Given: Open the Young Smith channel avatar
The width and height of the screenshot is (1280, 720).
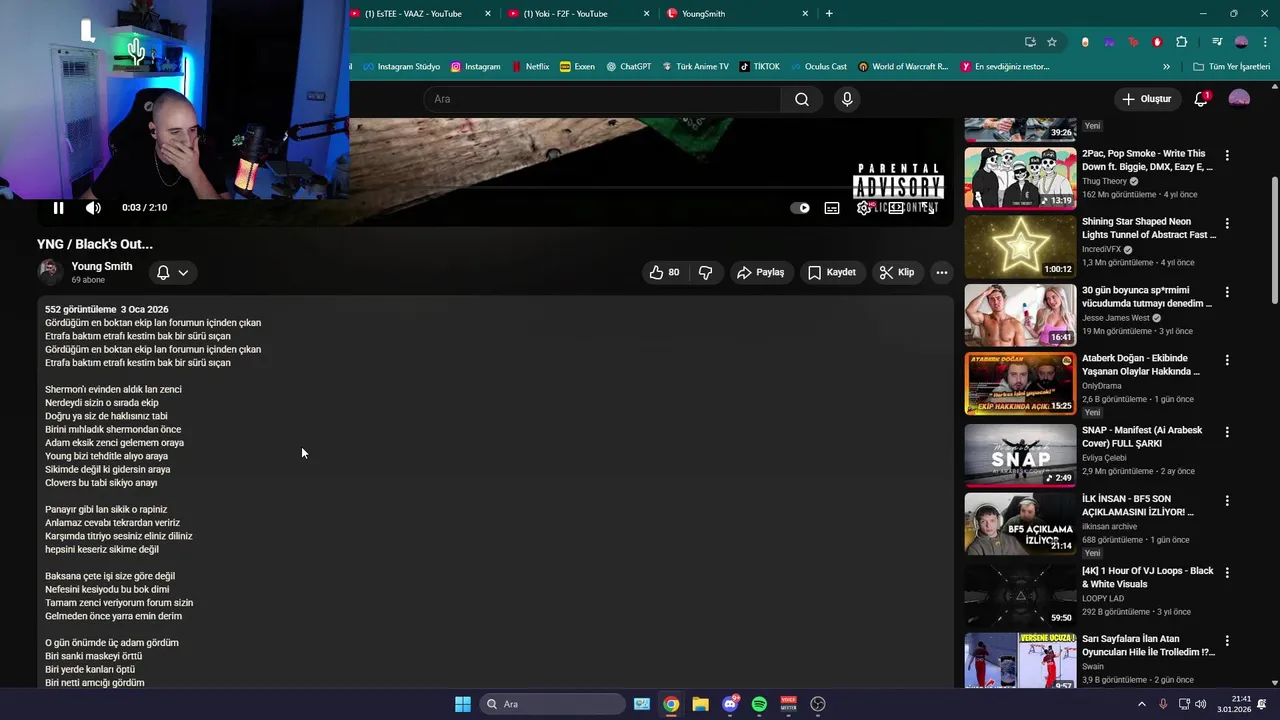Looking at the screenshot, I should [50, 272].
